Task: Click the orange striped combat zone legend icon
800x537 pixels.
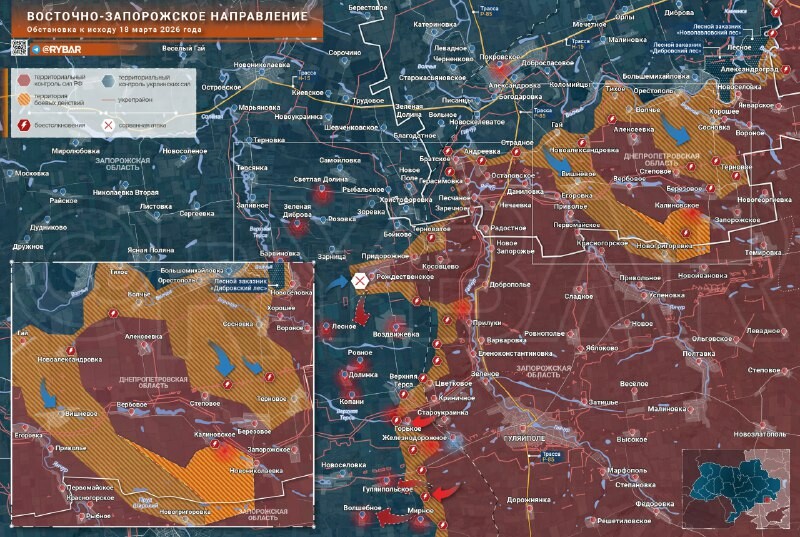Action: click(23, 100)
